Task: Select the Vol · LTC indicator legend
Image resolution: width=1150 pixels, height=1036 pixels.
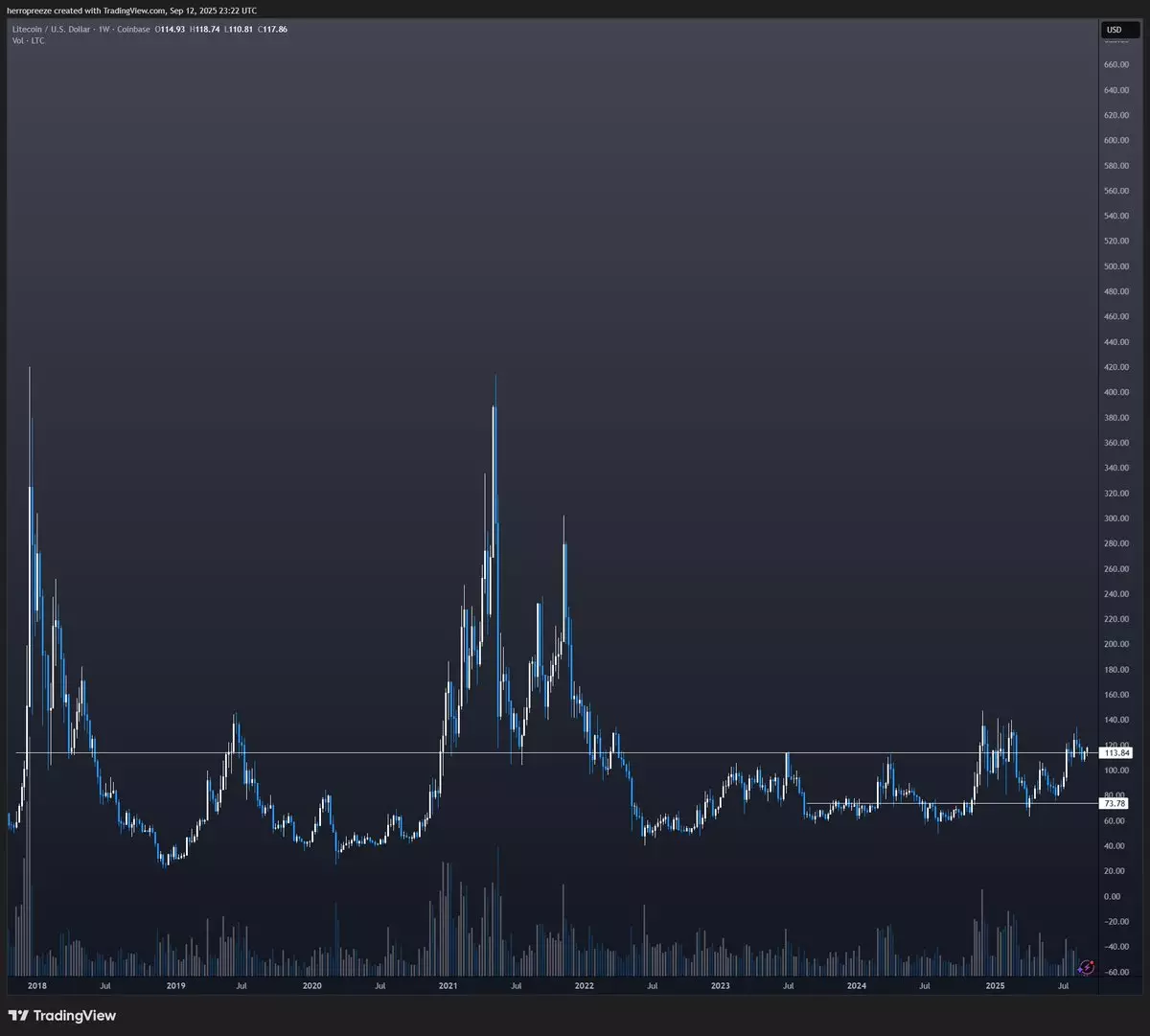Action: (x=28, y=41)
